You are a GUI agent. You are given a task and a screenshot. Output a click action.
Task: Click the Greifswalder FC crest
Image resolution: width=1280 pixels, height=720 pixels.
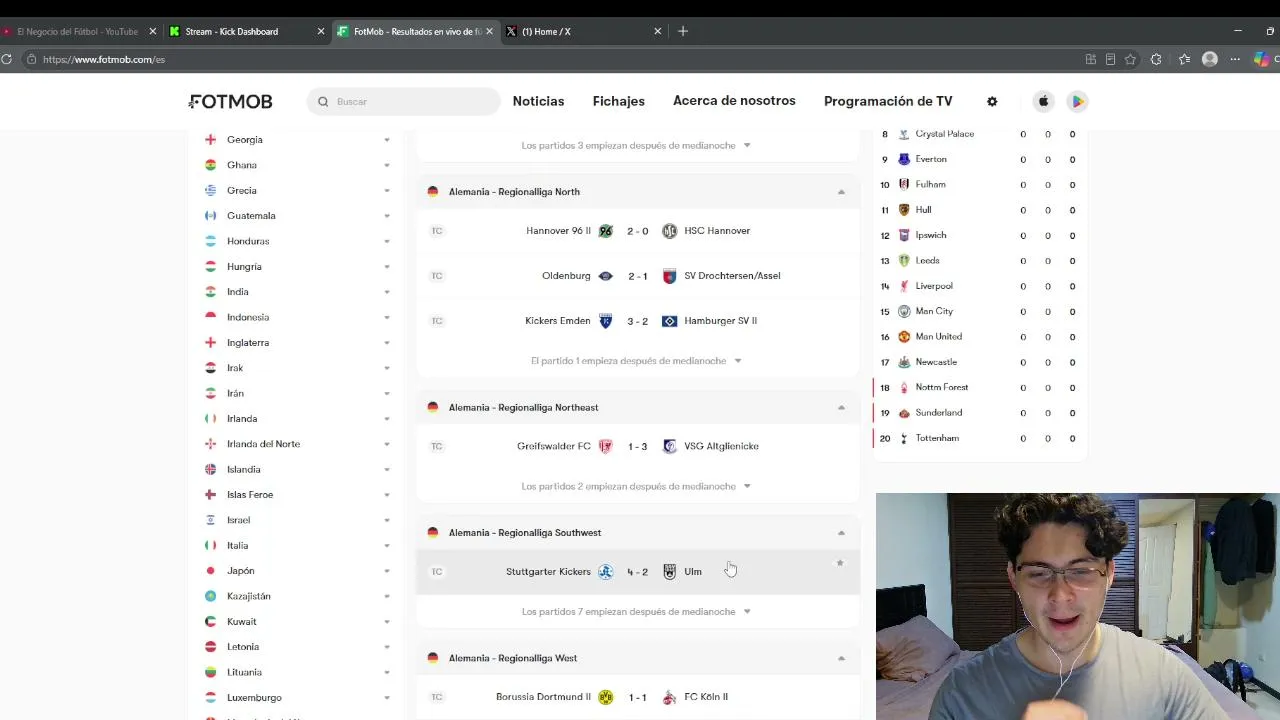pos(605,446)
